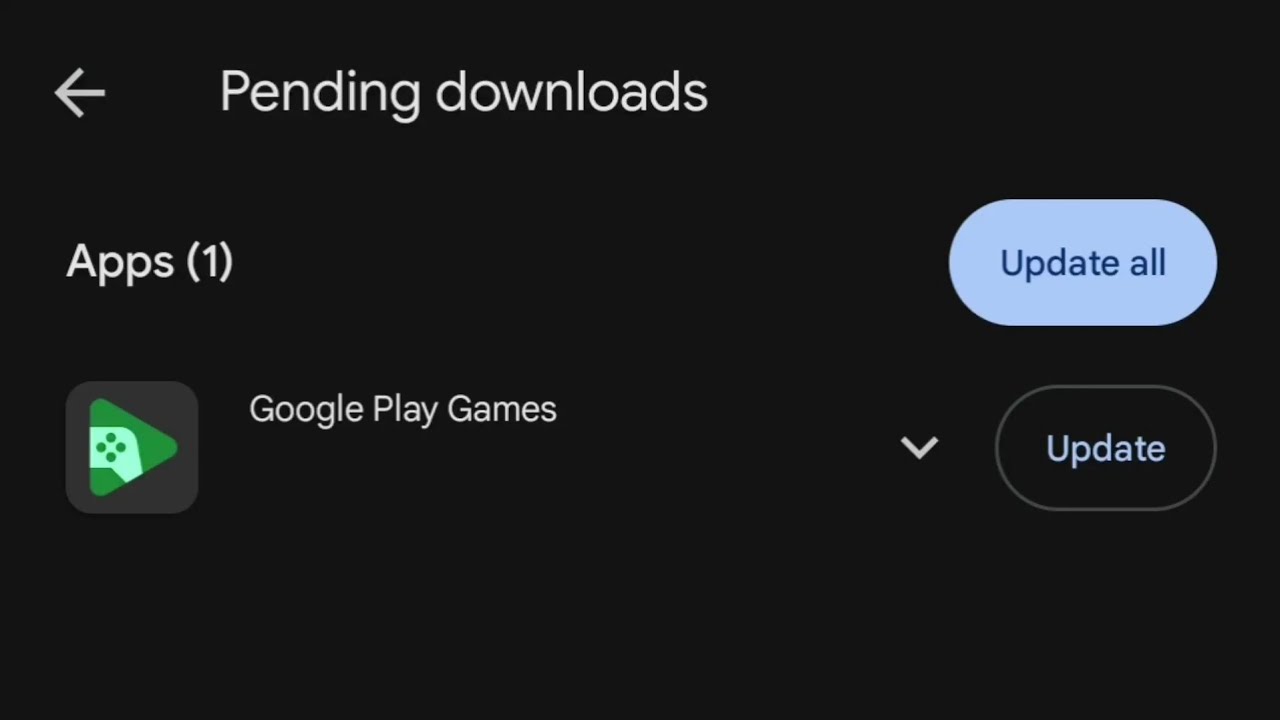Image resolution: width=1280 pixels, height=720 pixels.
Task: Click the Play Games triangle logo
Action: click(x=132, y=447)
